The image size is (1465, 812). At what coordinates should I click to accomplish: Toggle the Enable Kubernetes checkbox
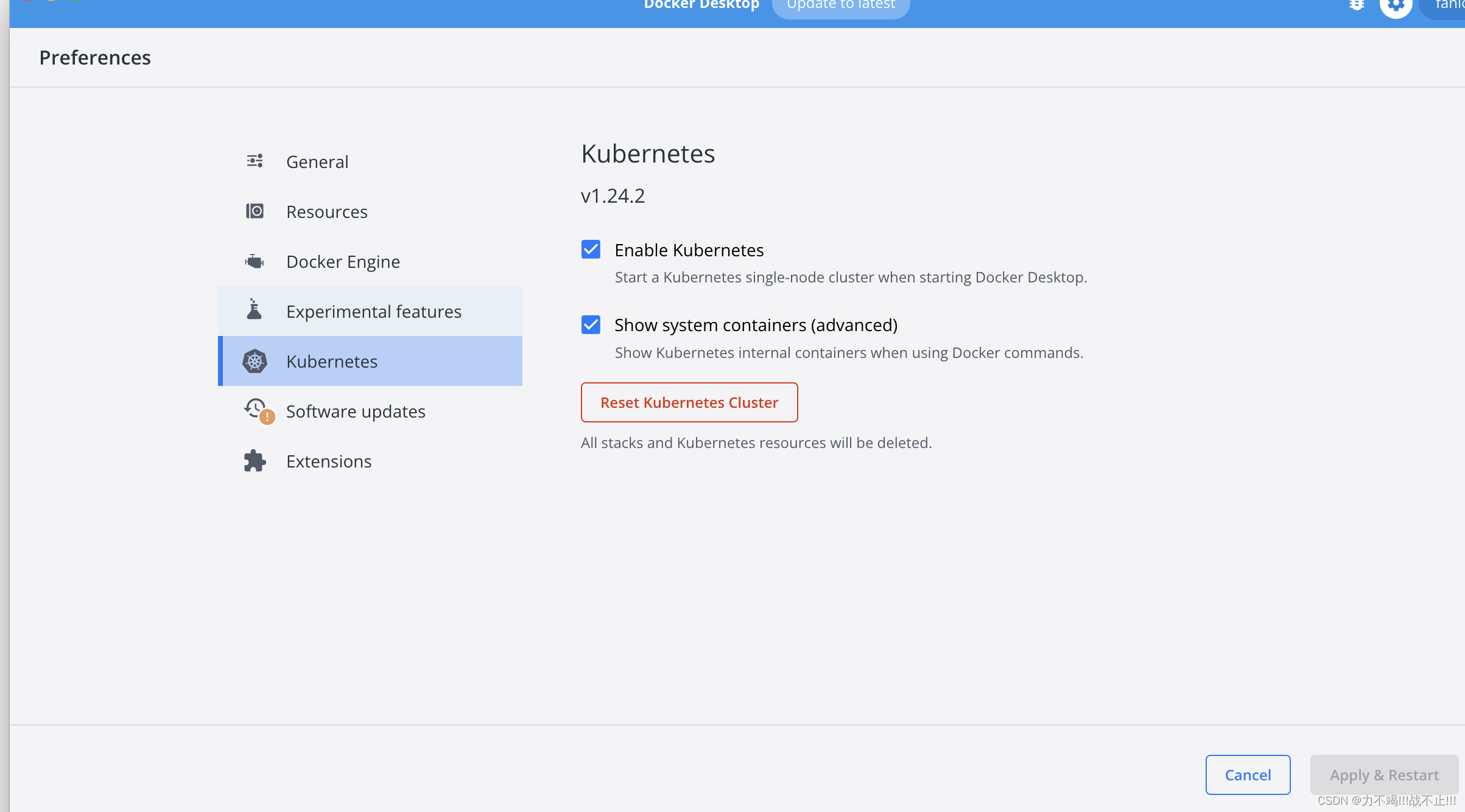coord(591,250)
